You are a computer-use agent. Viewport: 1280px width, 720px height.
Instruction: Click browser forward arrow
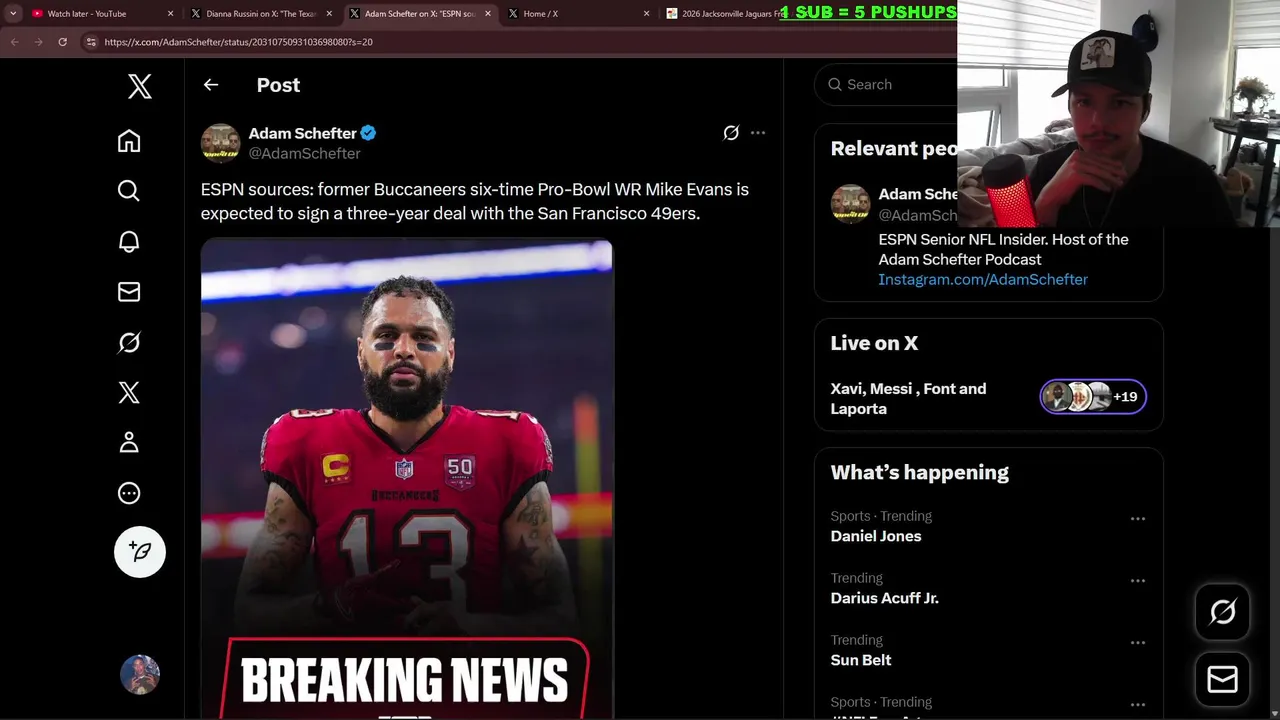pos(38,42)
